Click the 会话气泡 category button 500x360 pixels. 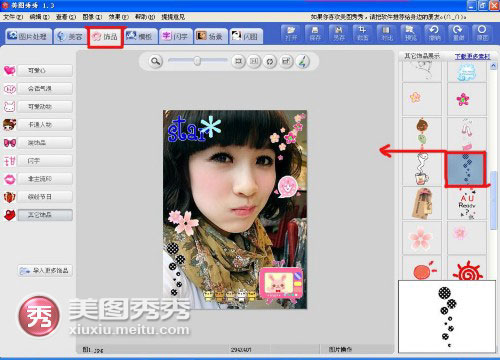(45, 89)
